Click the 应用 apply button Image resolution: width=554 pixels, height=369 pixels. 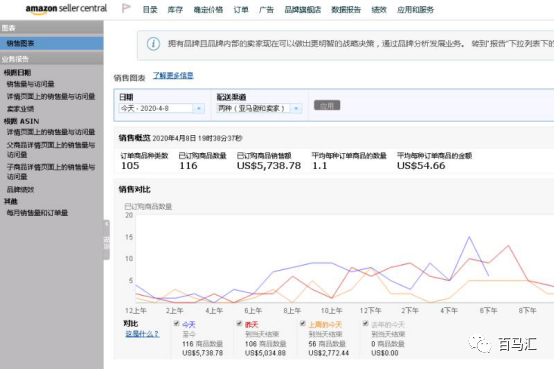click(x=327, y=106)
